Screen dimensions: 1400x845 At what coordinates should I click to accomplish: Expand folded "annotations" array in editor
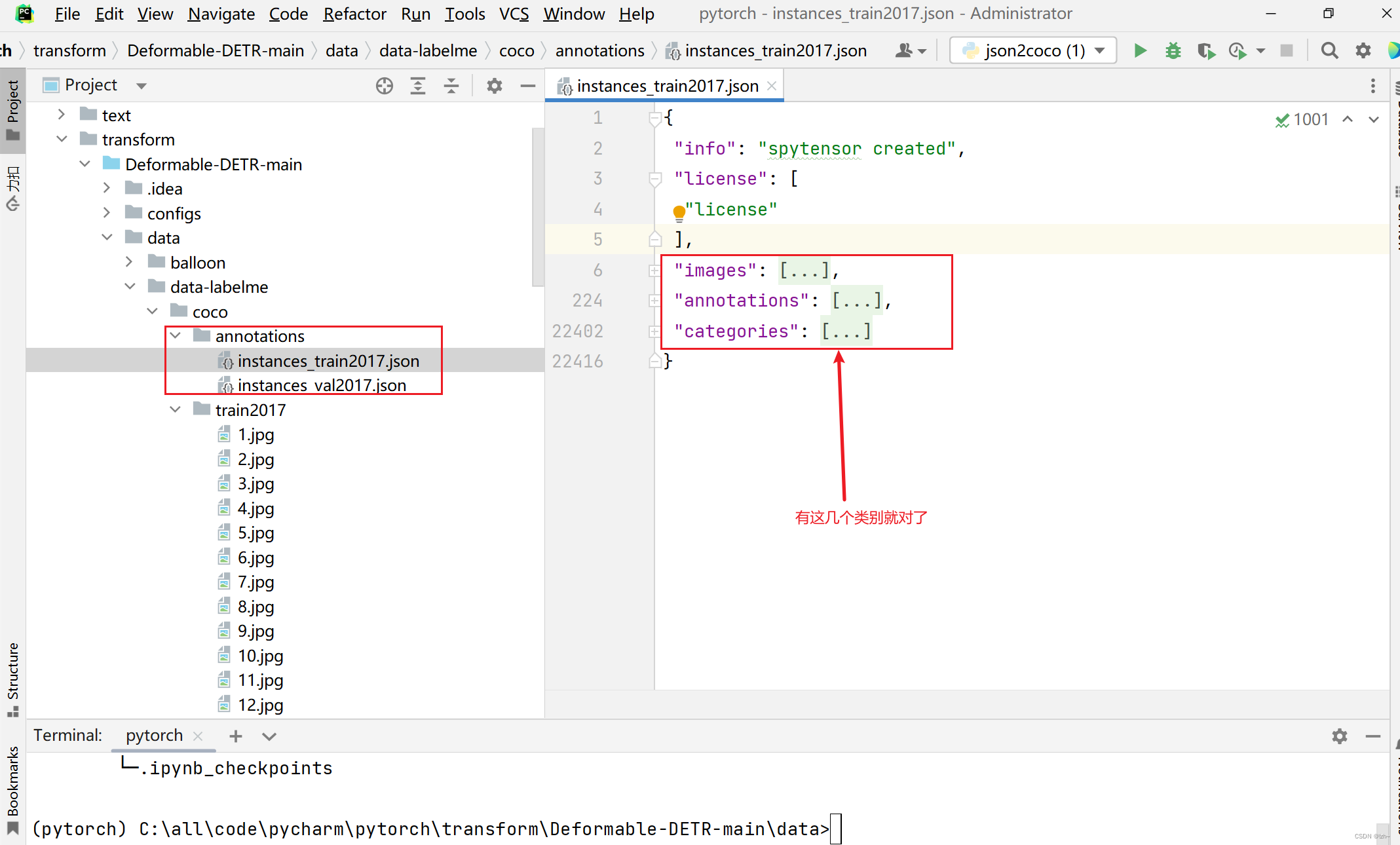[x=856, y=301]
